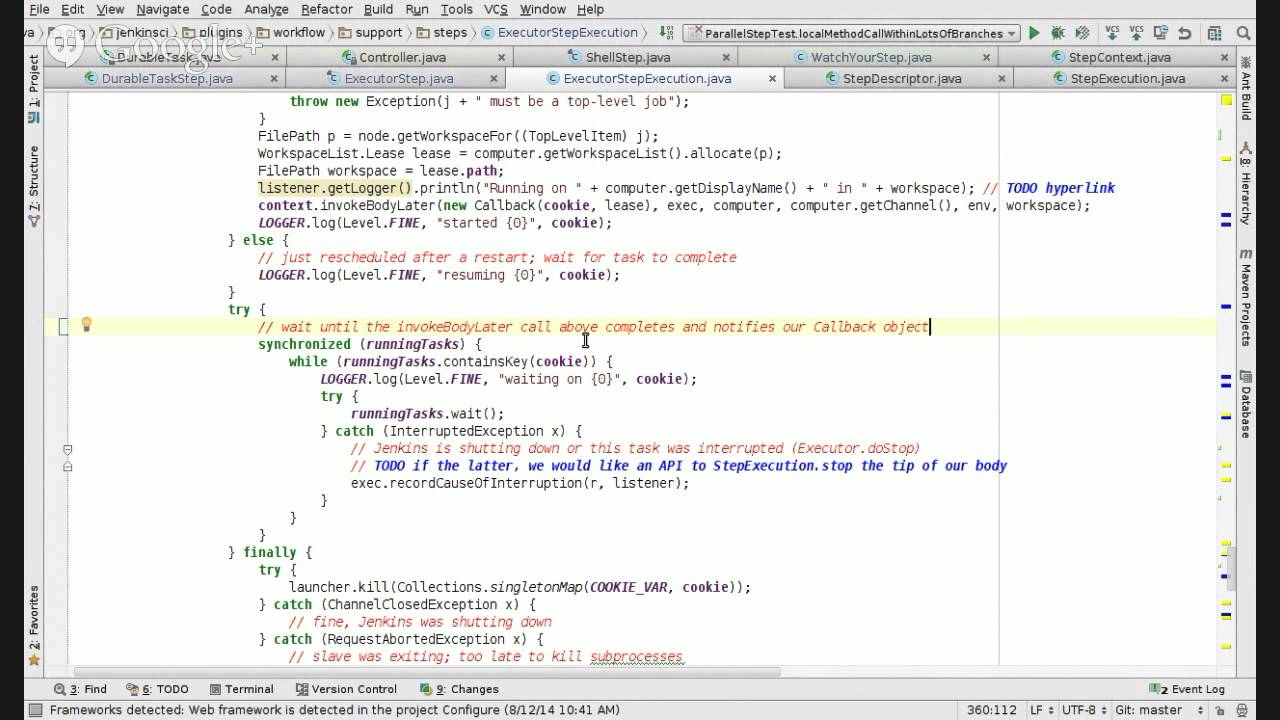This screenshot has height=720, width=1280.
Task: Open the Help menu
Action: (x=590, y=9)
